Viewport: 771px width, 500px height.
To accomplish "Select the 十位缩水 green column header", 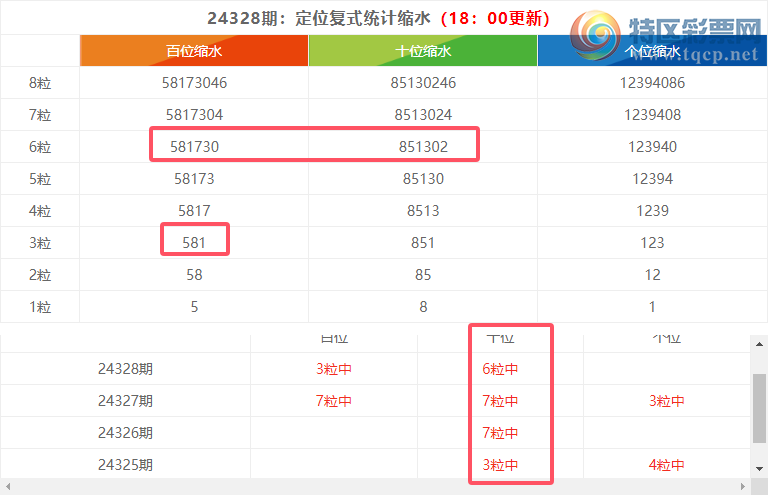I will click(423, 51).
